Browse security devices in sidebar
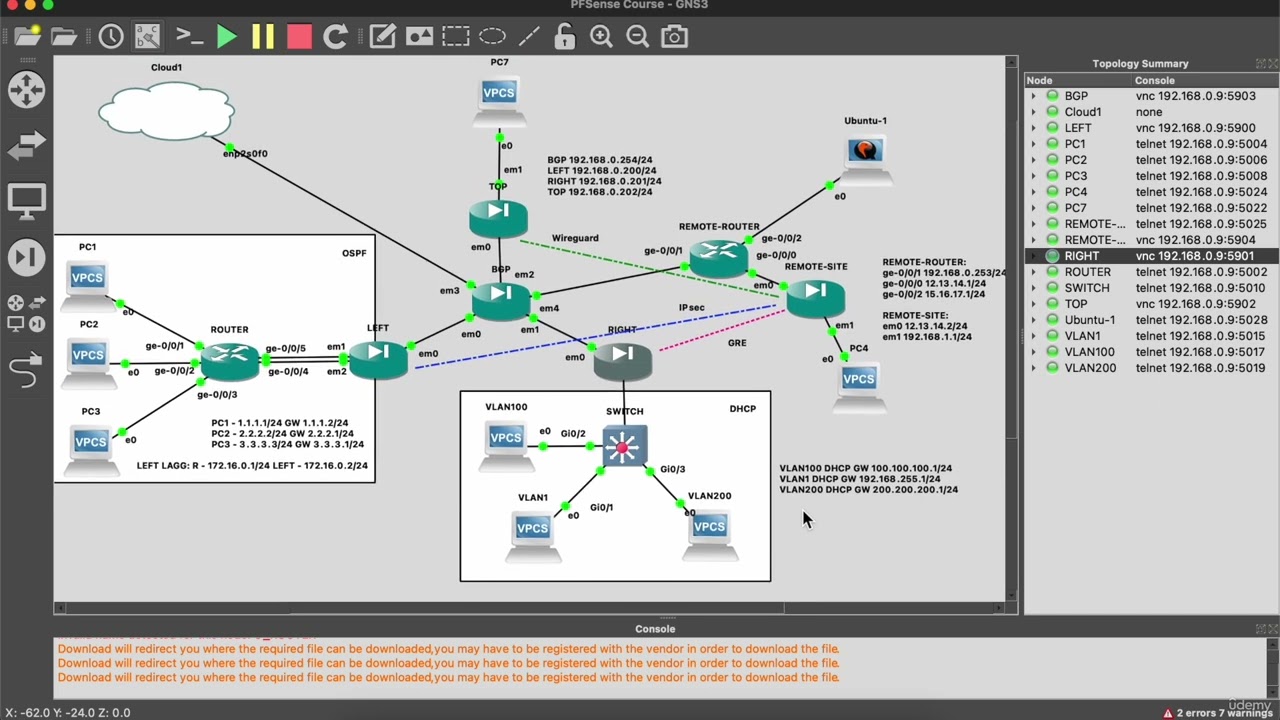The width and height of the screenshot is (1280, 720). [26, 257]
